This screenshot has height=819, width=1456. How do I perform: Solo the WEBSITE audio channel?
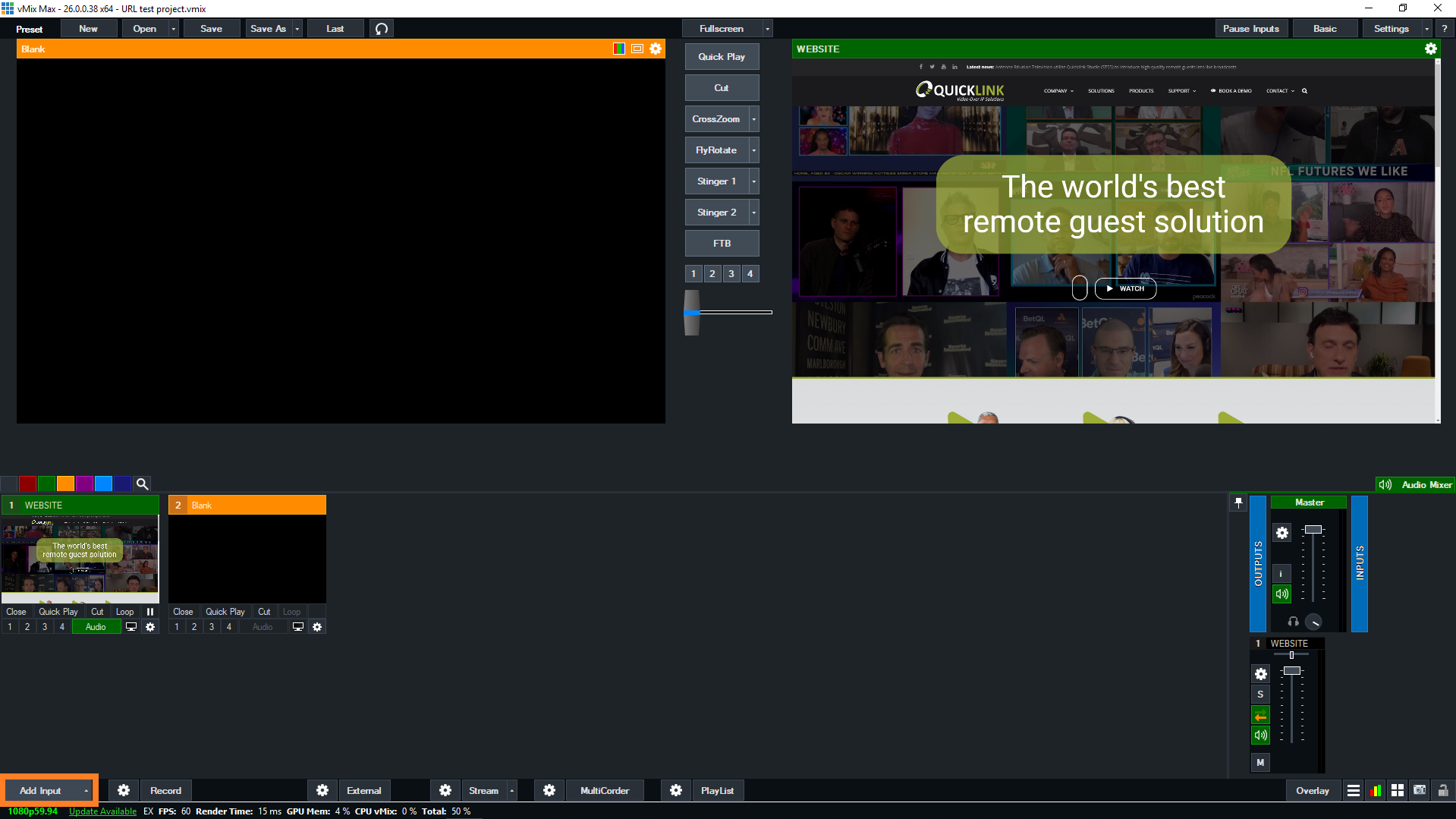coord(1260,695)
